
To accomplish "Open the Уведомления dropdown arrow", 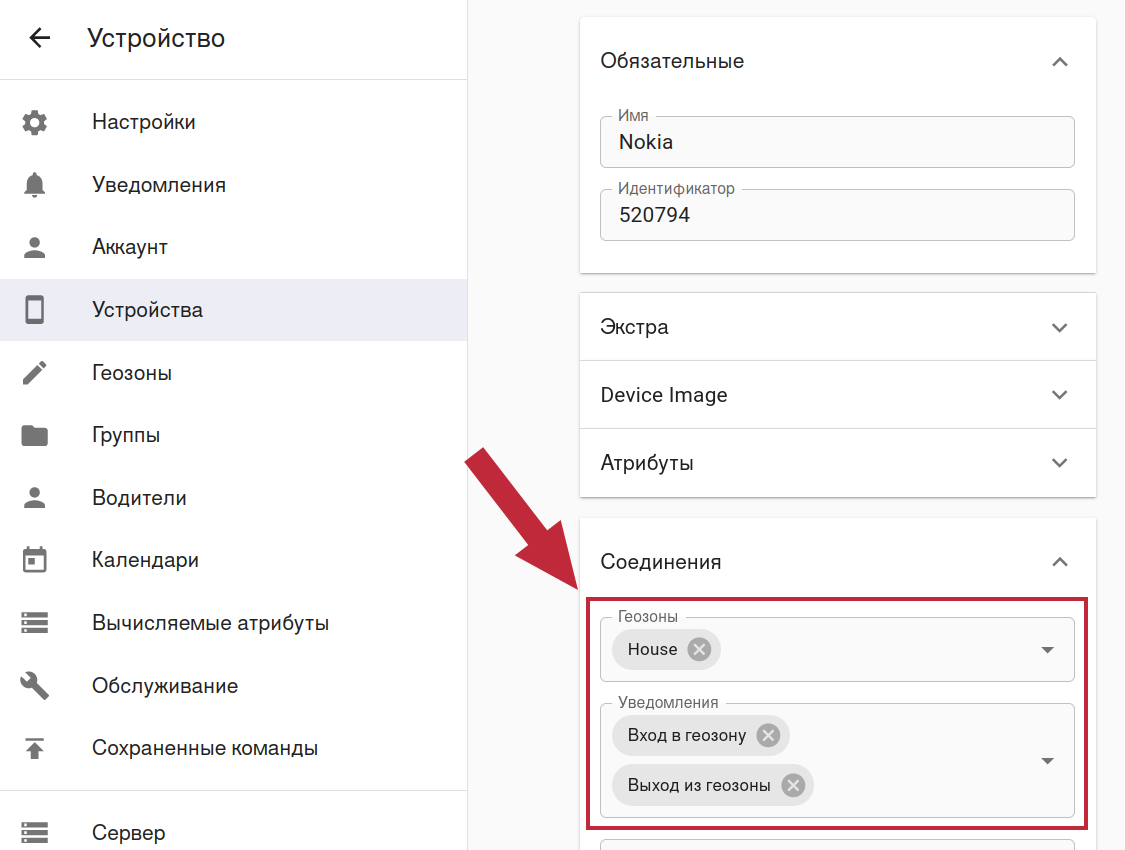I will 1047,761.
